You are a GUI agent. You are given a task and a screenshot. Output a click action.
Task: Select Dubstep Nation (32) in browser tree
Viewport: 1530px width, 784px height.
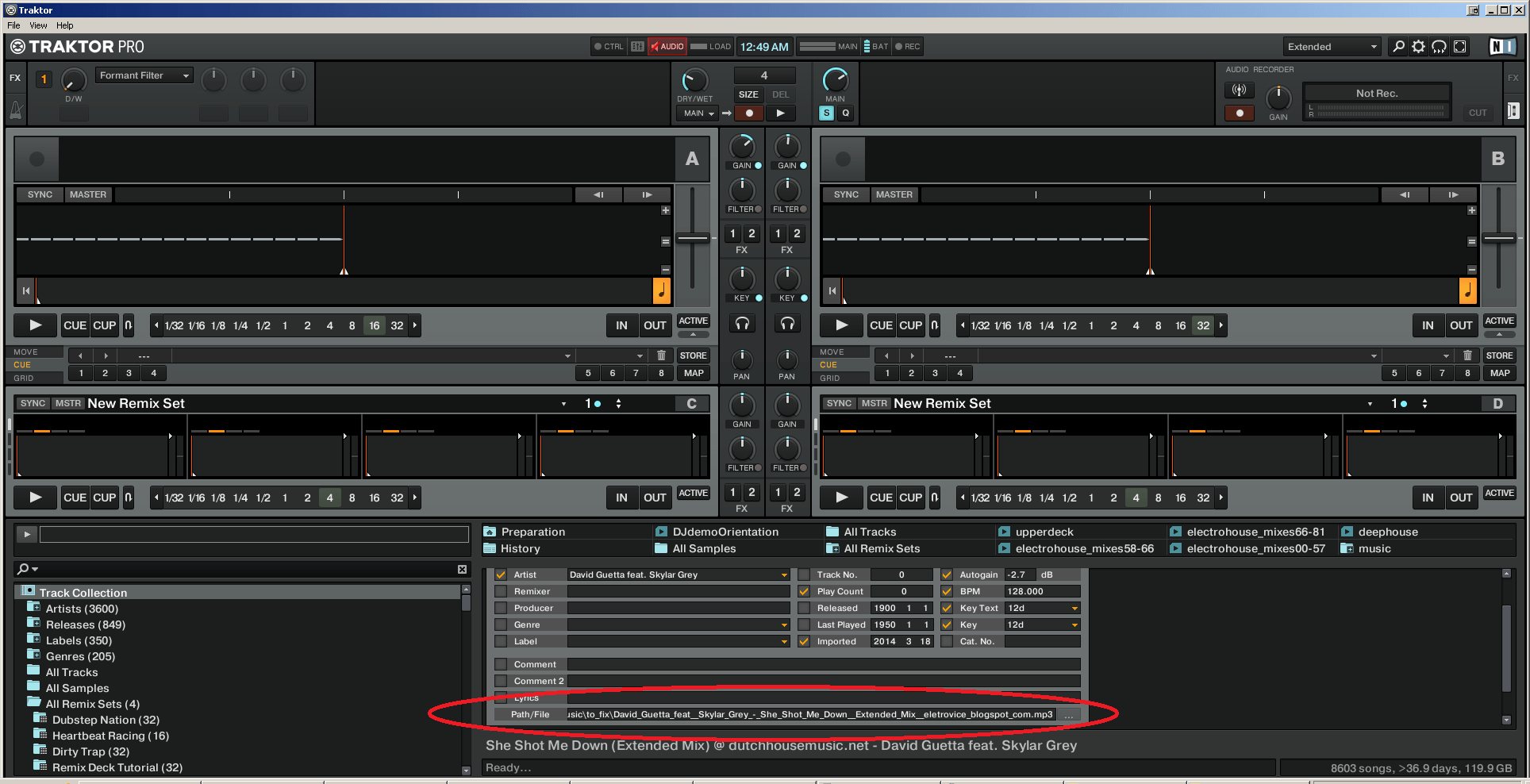click(106, 720)
